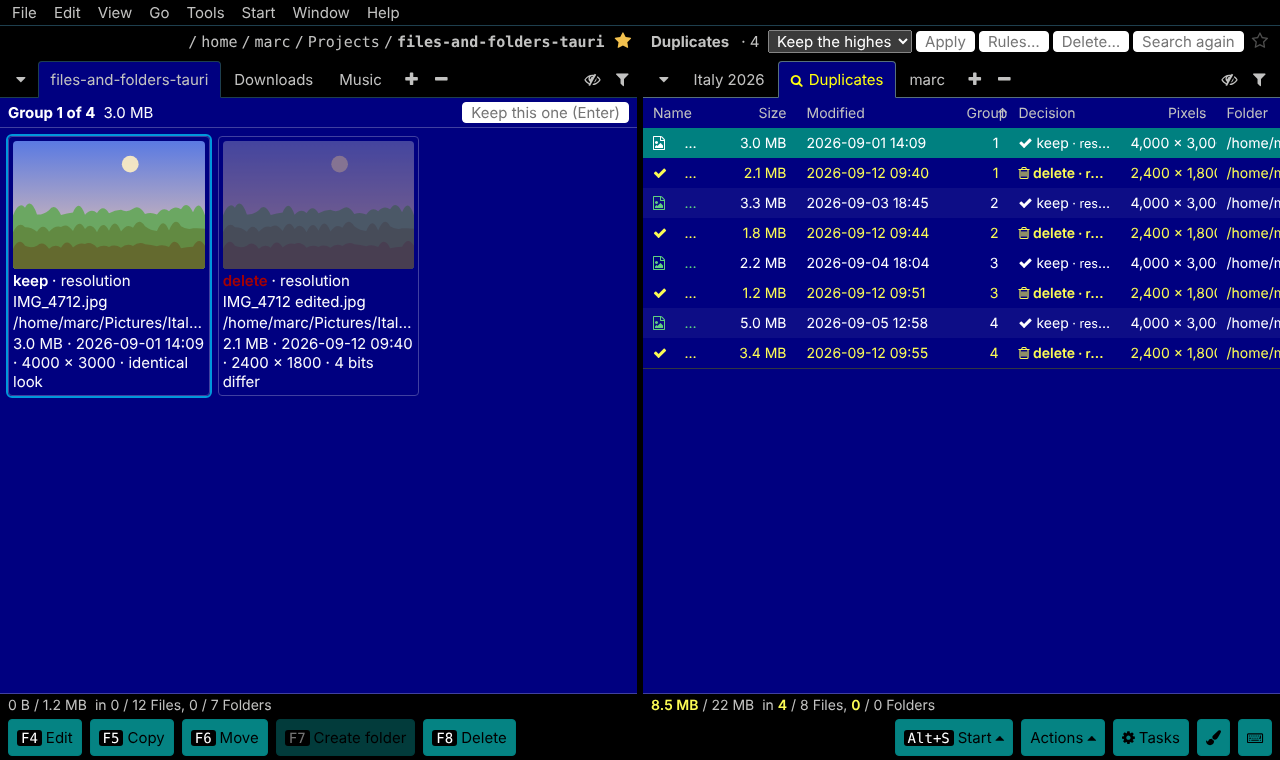Viewport: 1280px width, 760px height.
Task: Switch to the Downloads tab
Action: (273, 80)
